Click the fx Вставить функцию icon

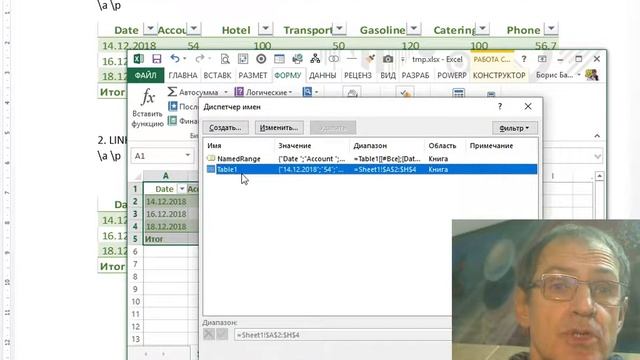coord(148,98)
